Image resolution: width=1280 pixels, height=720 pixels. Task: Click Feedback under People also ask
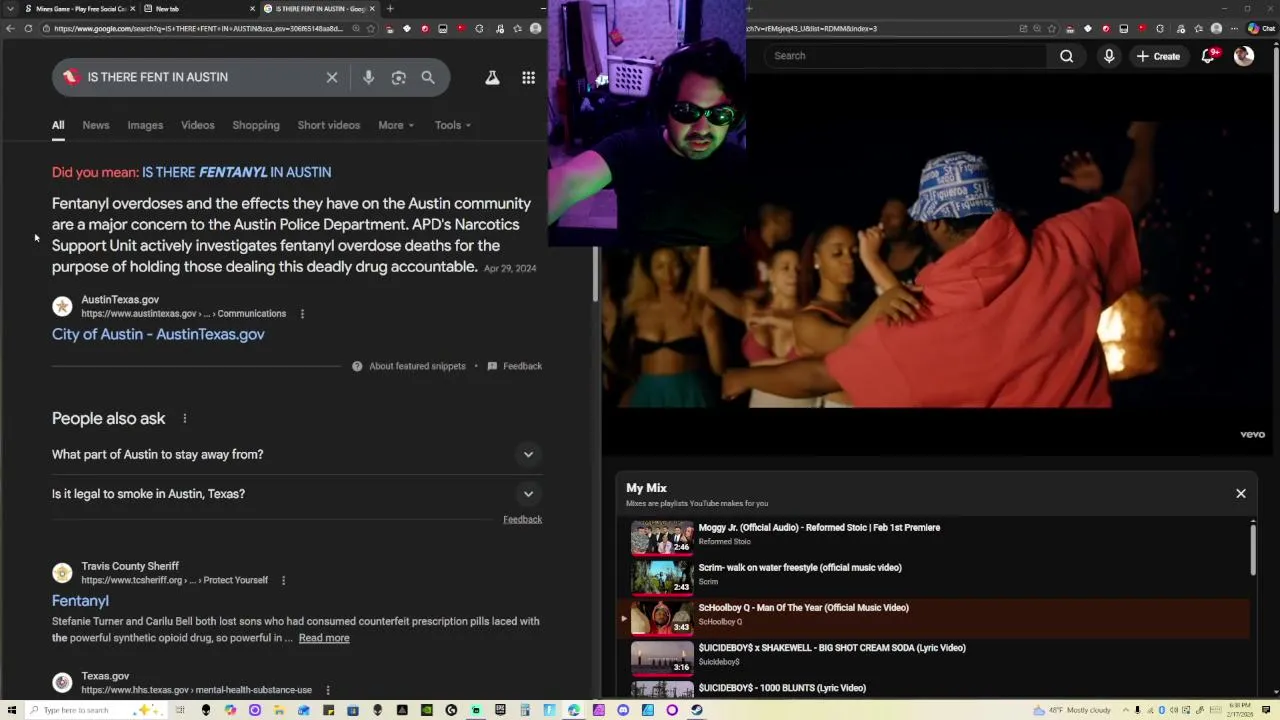click(522, 519)
